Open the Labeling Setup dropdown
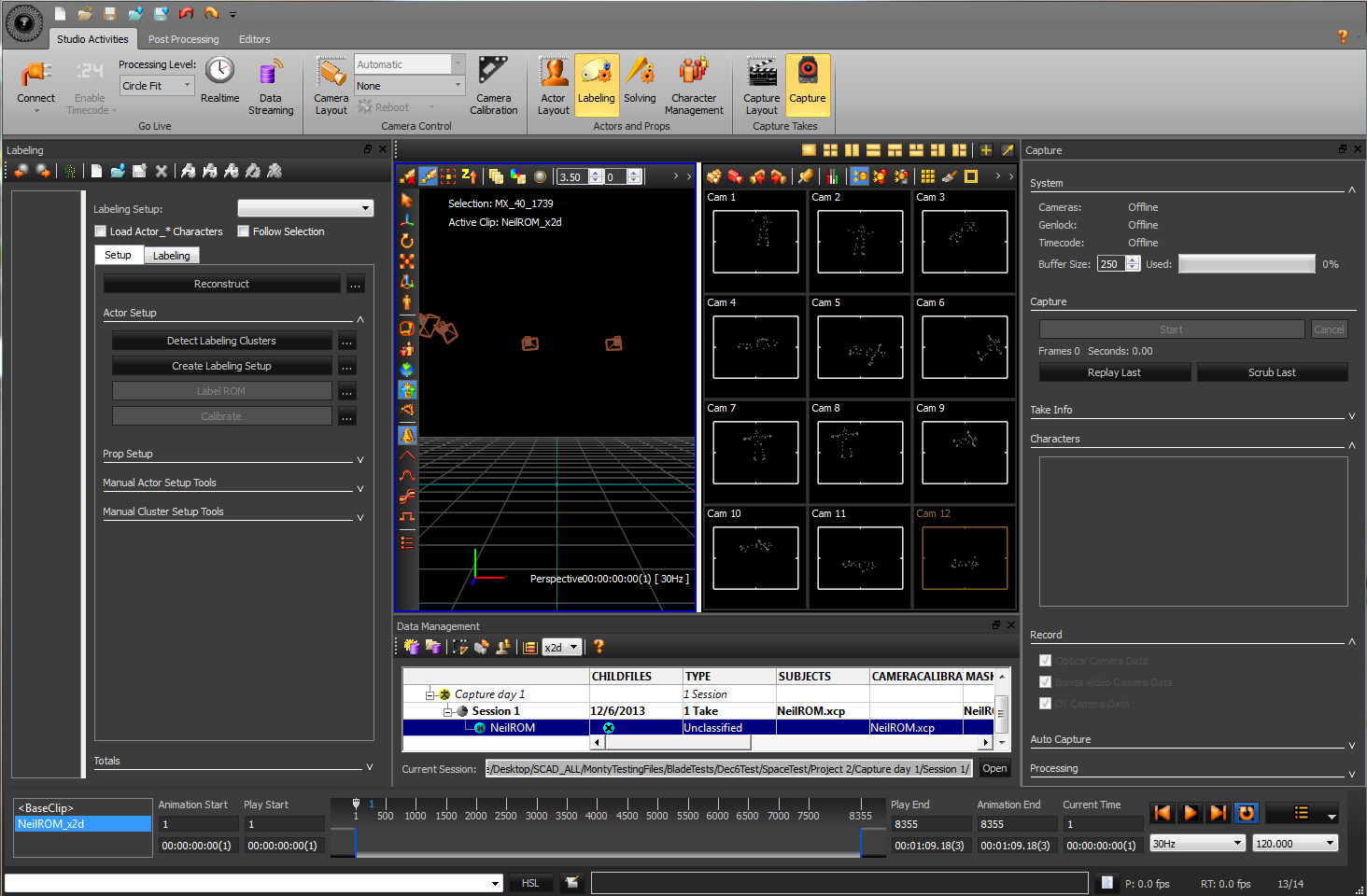 tap(305, 208)
